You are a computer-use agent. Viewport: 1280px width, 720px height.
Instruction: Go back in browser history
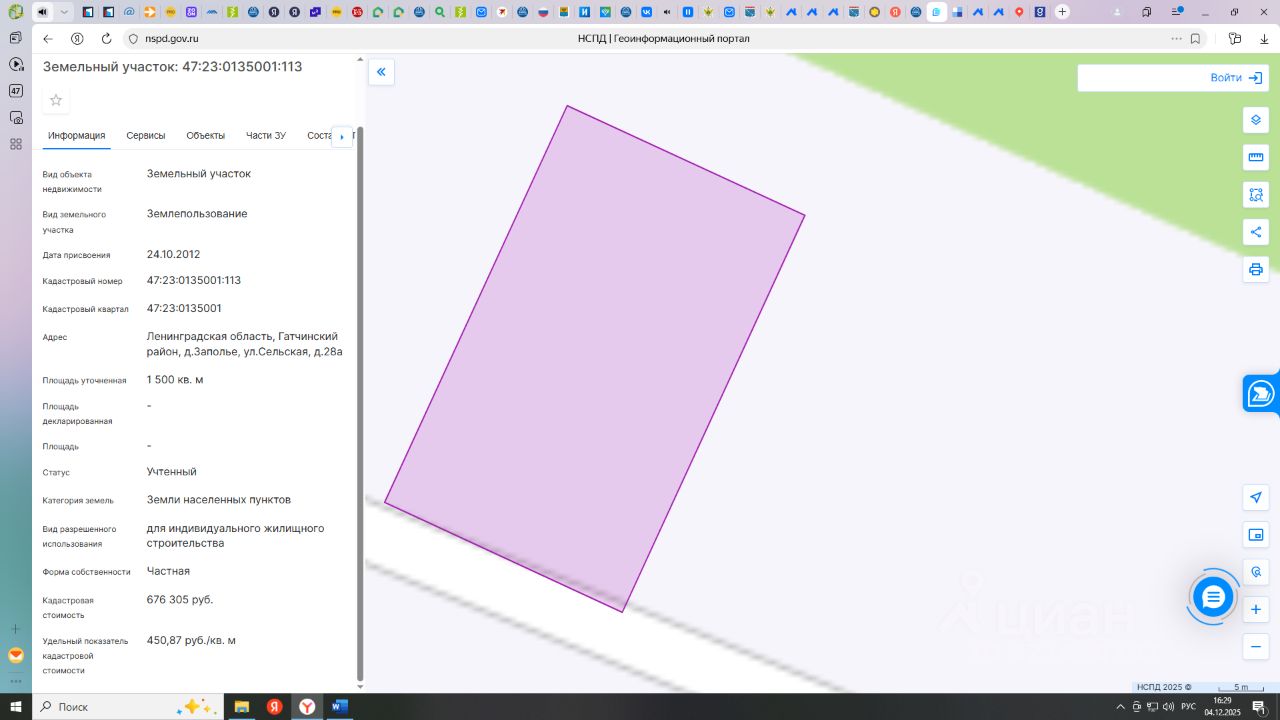click(x=48, y=39)
